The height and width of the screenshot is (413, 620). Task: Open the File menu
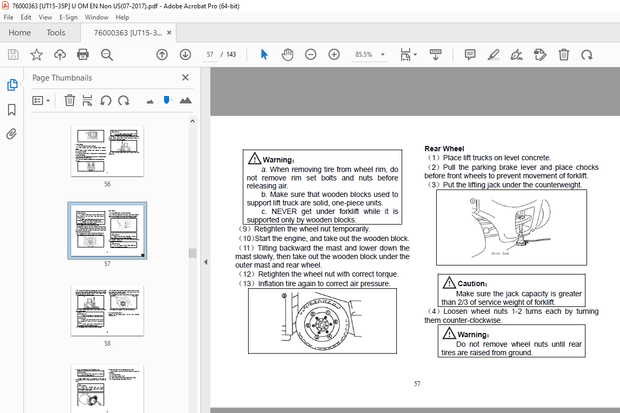(8, 17)
